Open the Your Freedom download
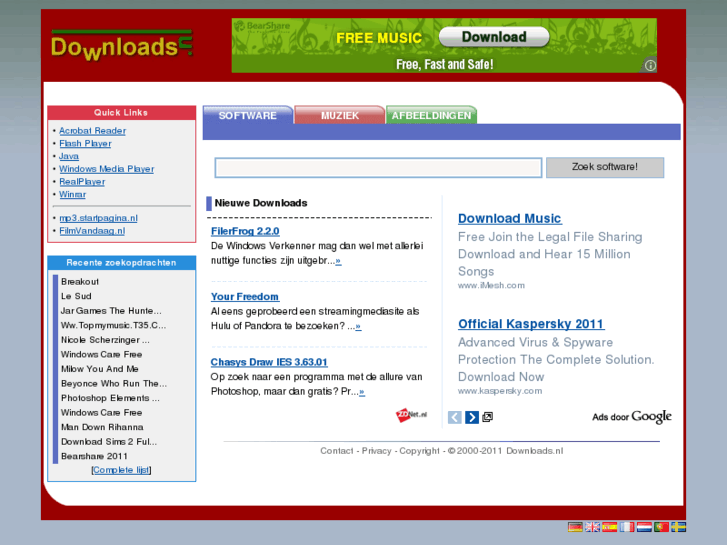The image size is (727, 545). click(244, 296)
